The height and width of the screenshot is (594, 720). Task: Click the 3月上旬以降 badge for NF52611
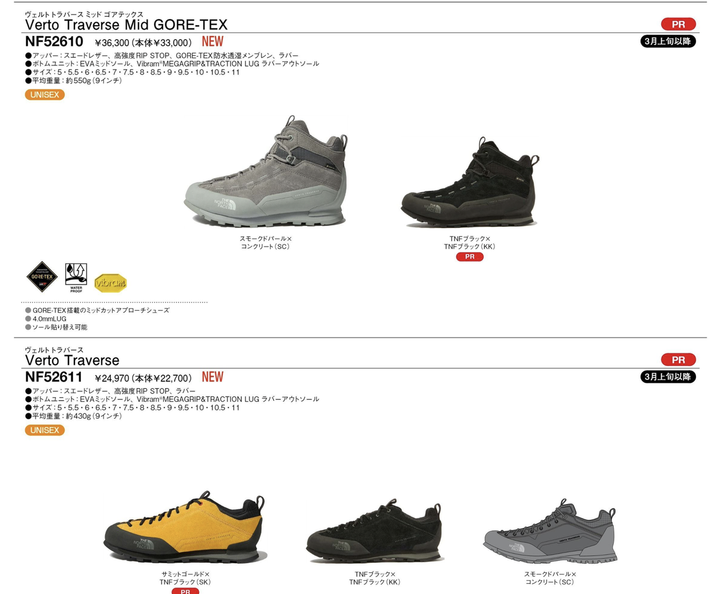tap(668, 377)
